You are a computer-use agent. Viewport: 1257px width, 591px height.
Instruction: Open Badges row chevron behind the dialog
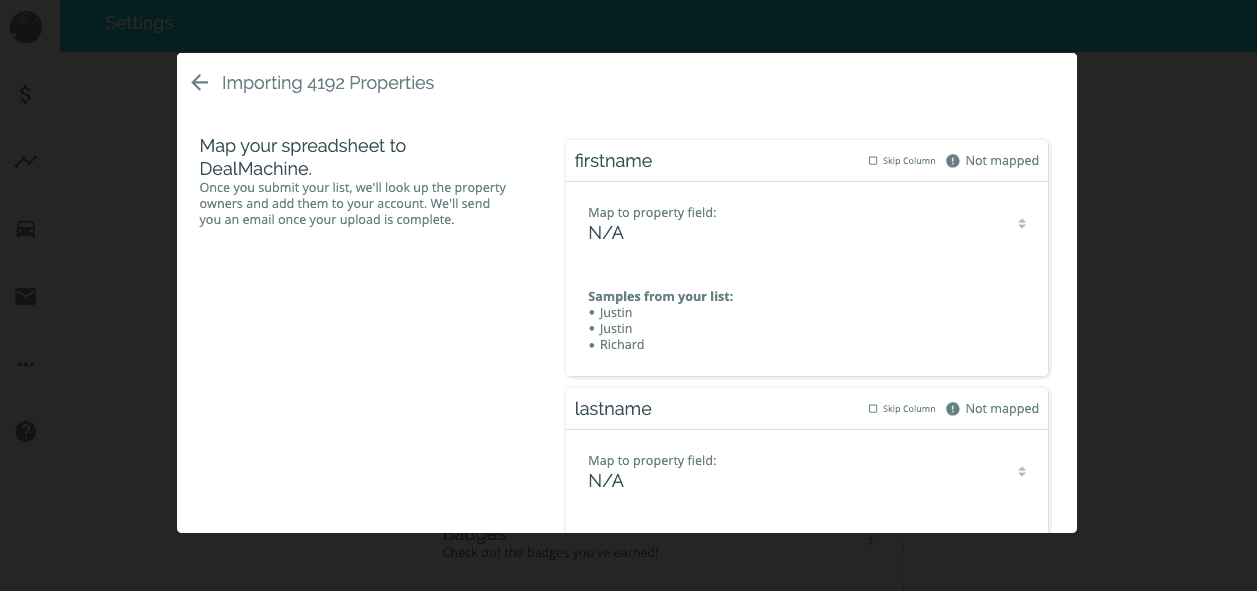871,541
